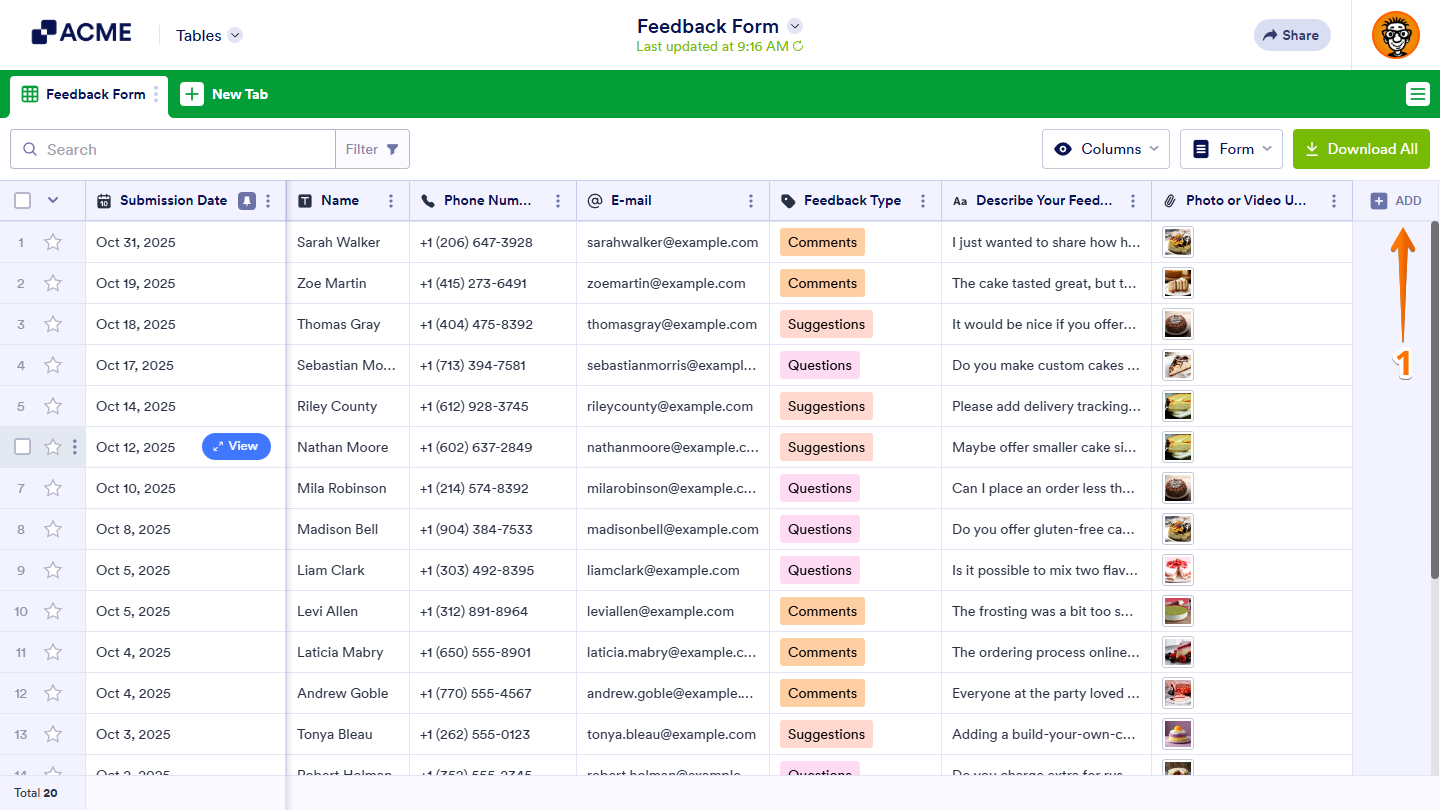Open Feedback Type column options menu
Image resolution: width=1440 pixels, height=810 pixels.
[x=923, y=201]
